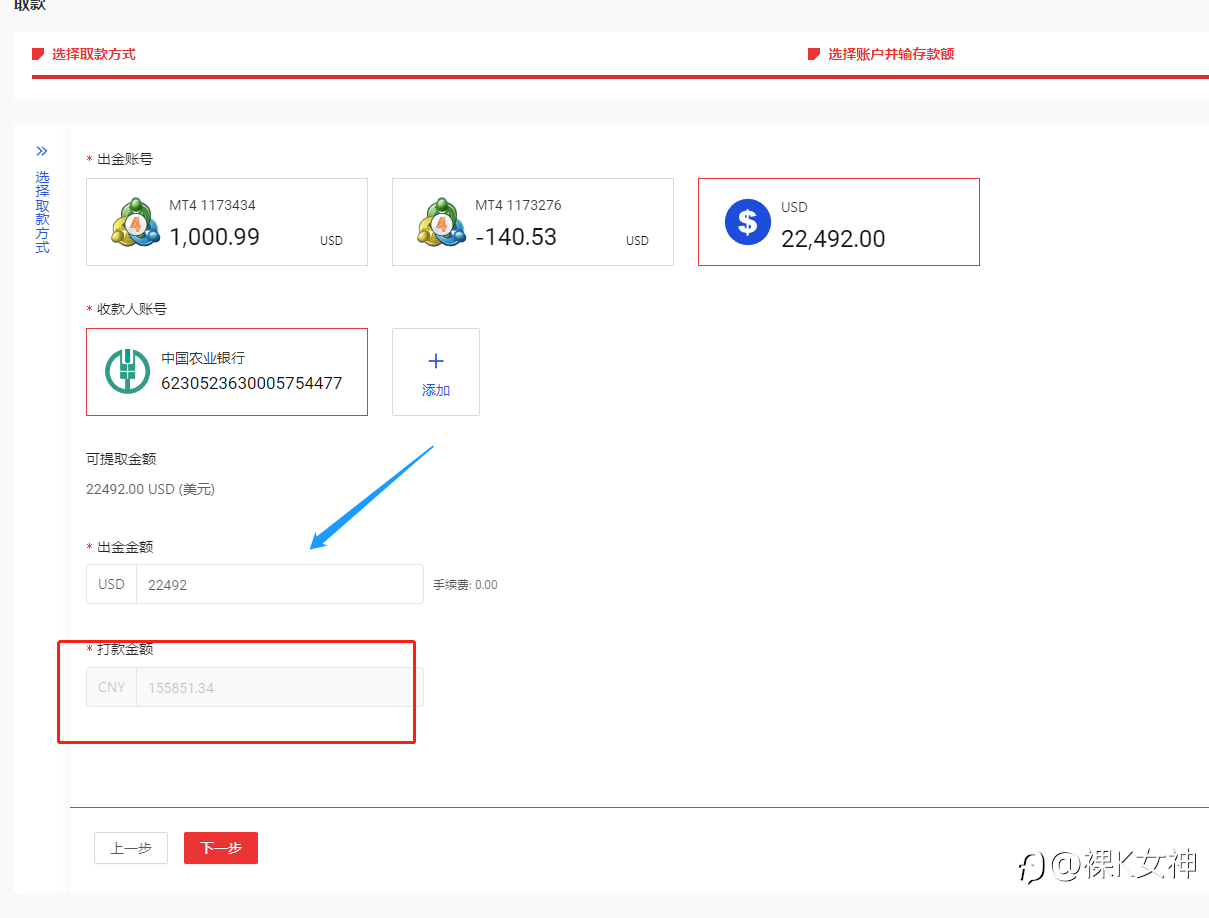
Task: Select the USD 22,492.00 wallet card
Action: (839, 222)
